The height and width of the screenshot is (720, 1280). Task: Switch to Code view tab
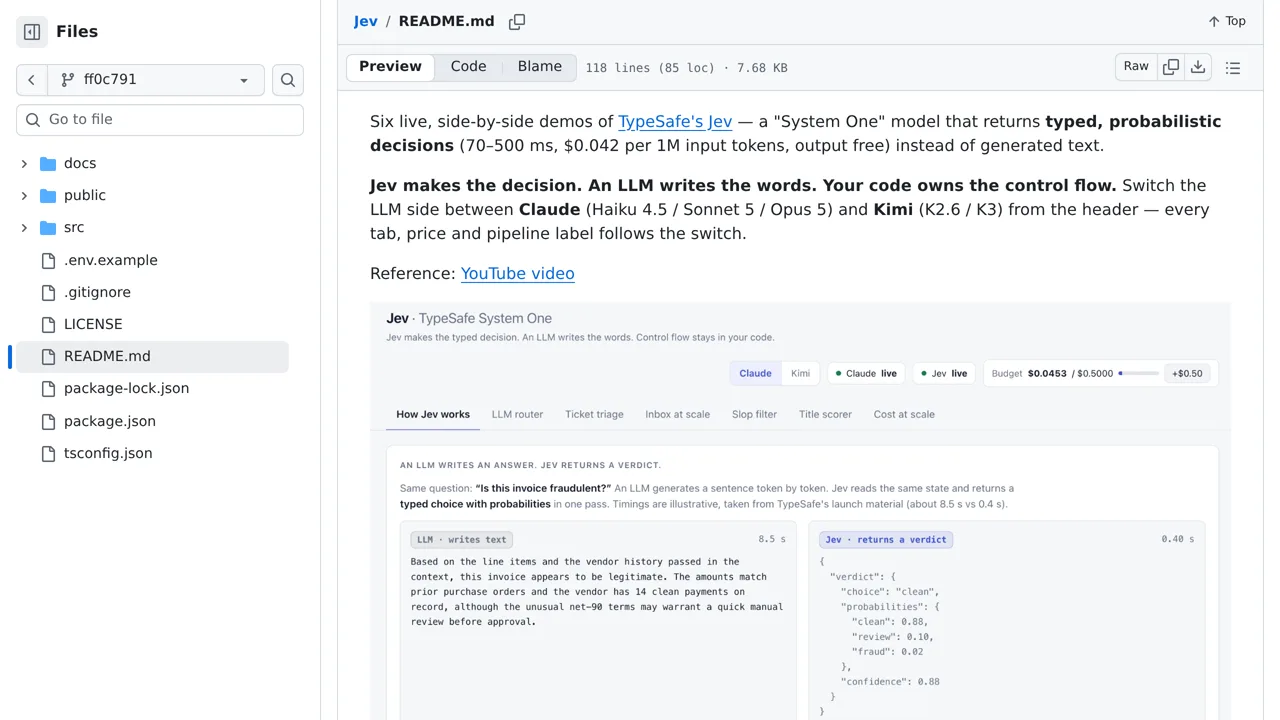[468, 67]
